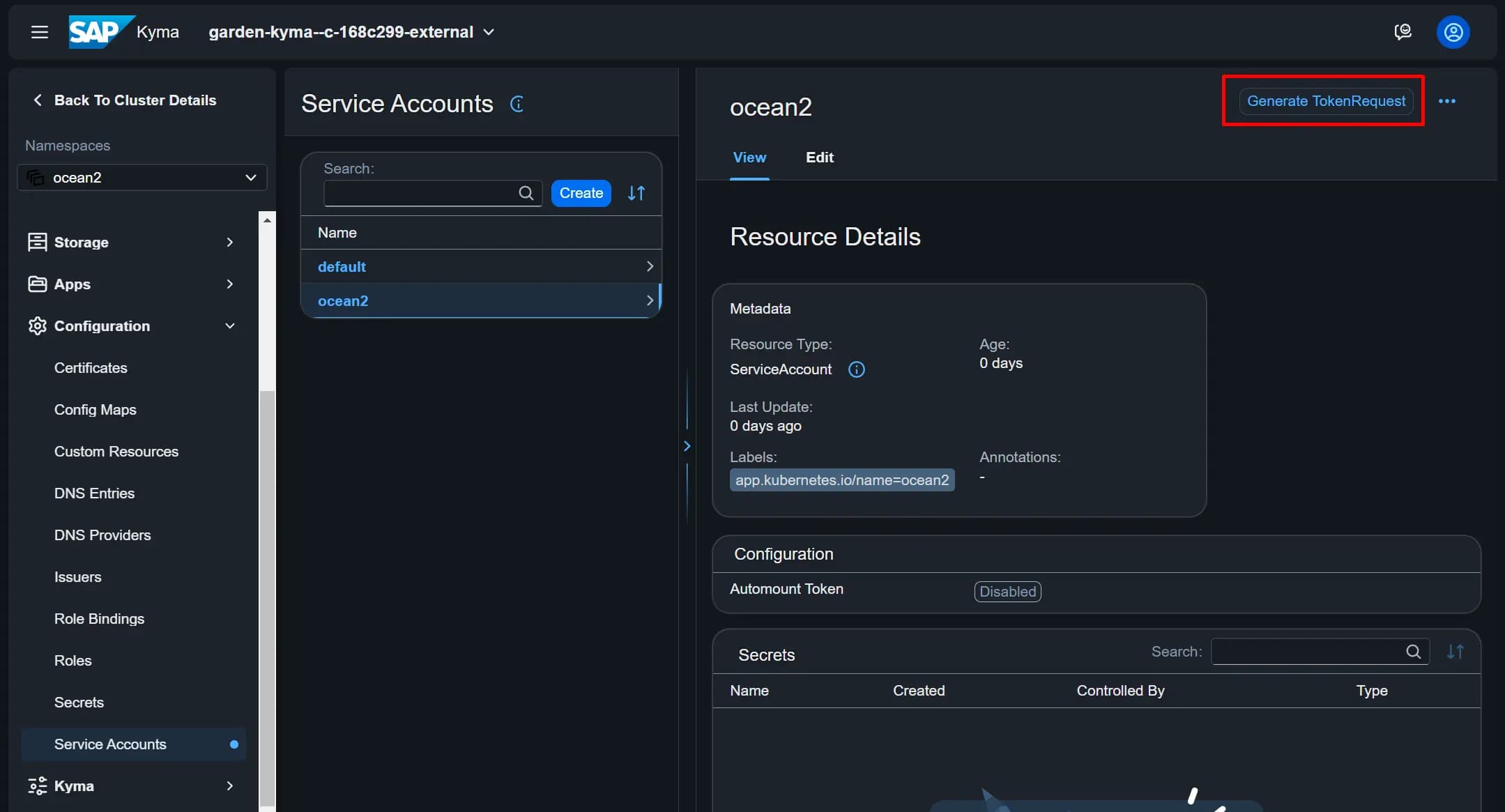Click the ServiceAccount resource type info icon
The width and height of the screenshot is (1505, 812).
857,369
